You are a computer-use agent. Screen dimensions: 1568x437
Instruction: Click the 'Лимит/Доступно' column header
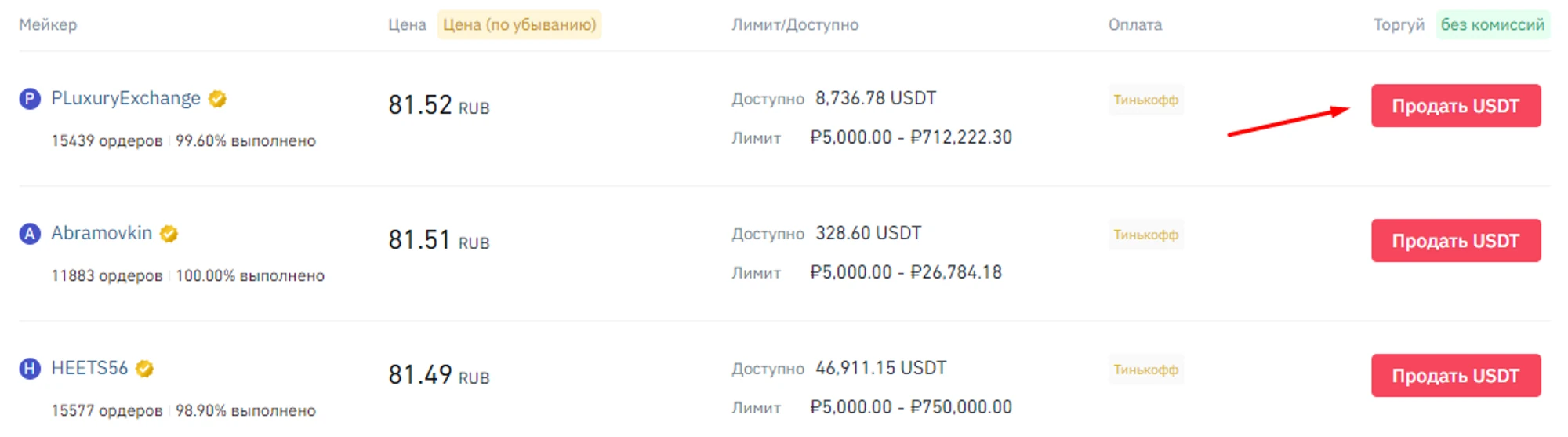pos(794,25)
